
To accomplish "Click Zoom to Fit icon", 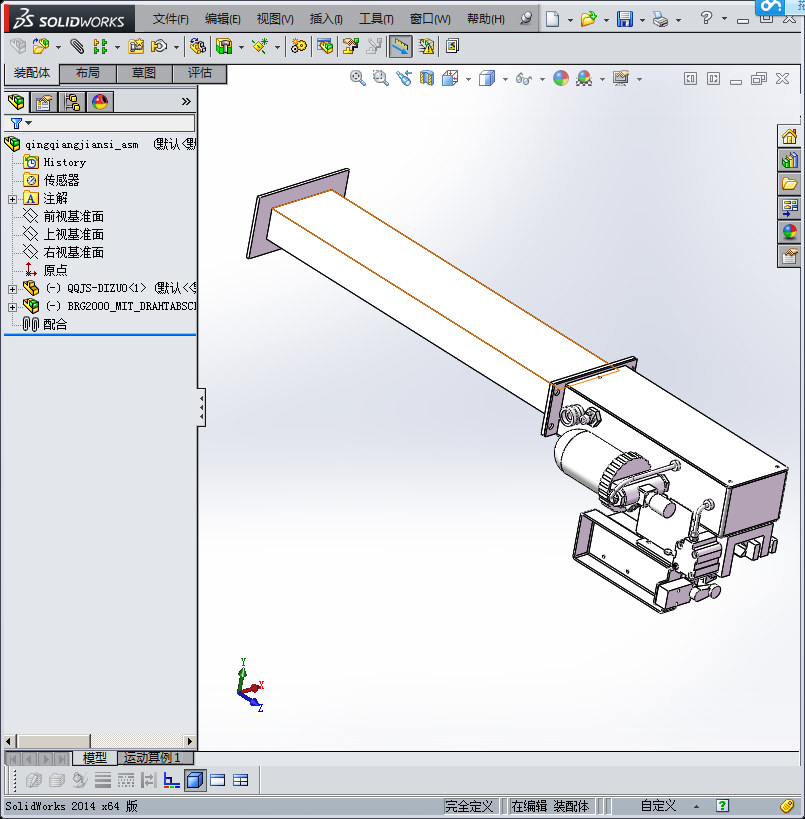I will click(357, 78).
